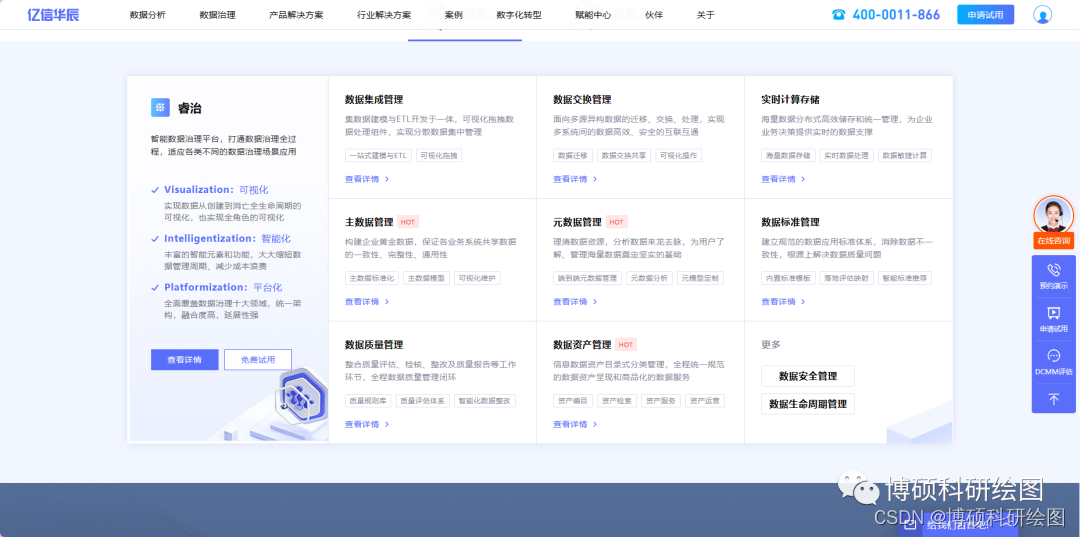Click the 实时计算存储 heading
The width and height of the screenshot is (1080, 537).
point(790,100)
